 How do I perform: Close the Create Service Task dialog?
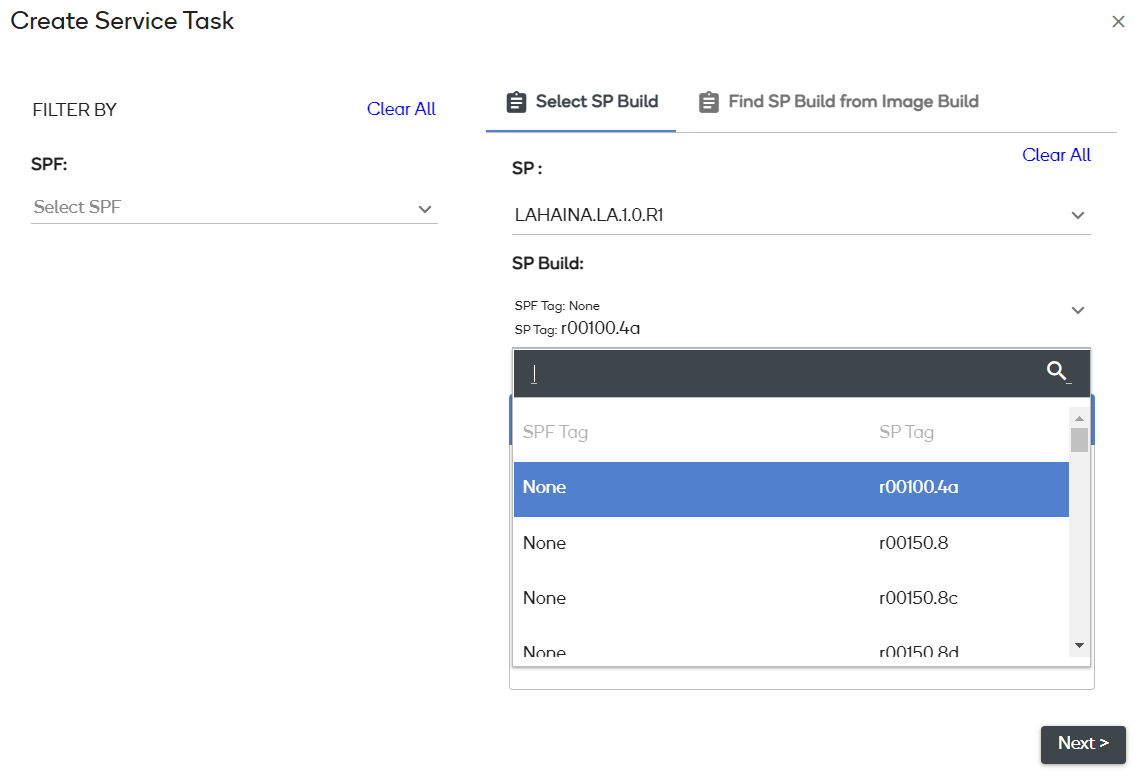coord(1118,22)
